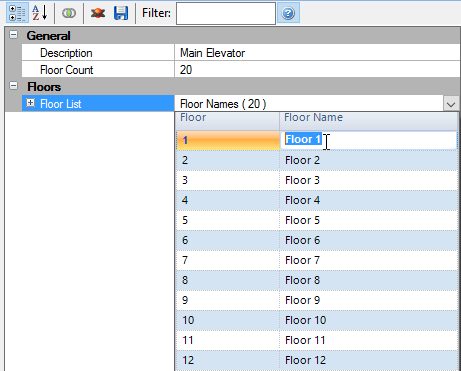
Task: Select the Floor 5 name cell
Action: (368, 220)
